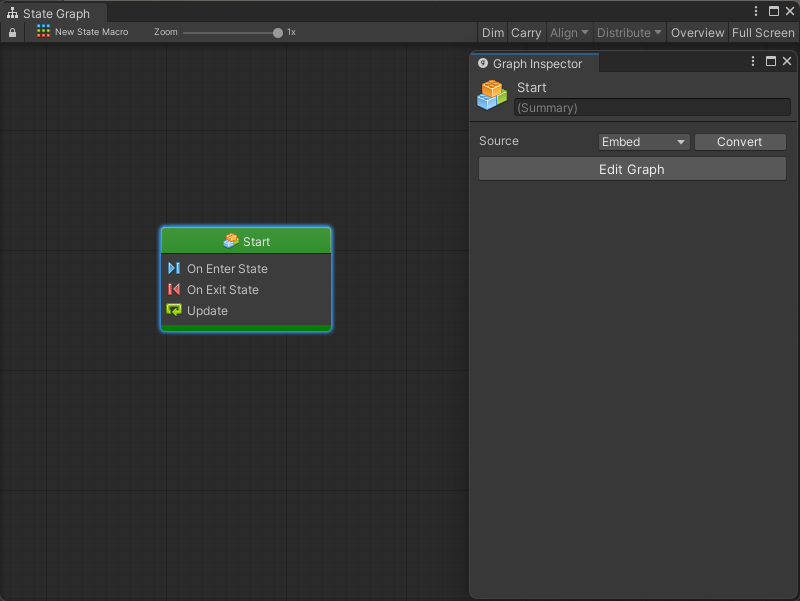Open Graph Inspector panel options menu
This screenshot has width=800, height=601.
click(x=753, y=62)
